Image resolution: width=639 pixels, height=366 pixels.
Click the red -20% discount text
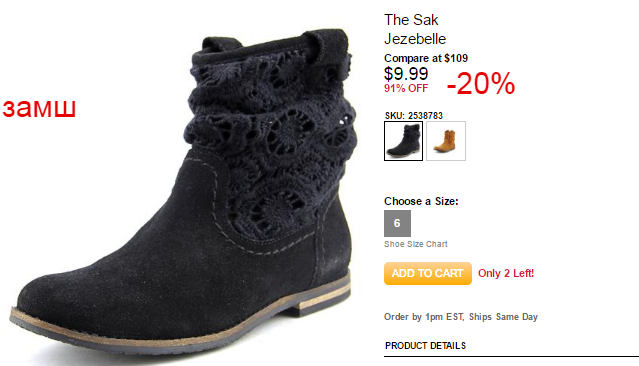[x=481, y=84]
